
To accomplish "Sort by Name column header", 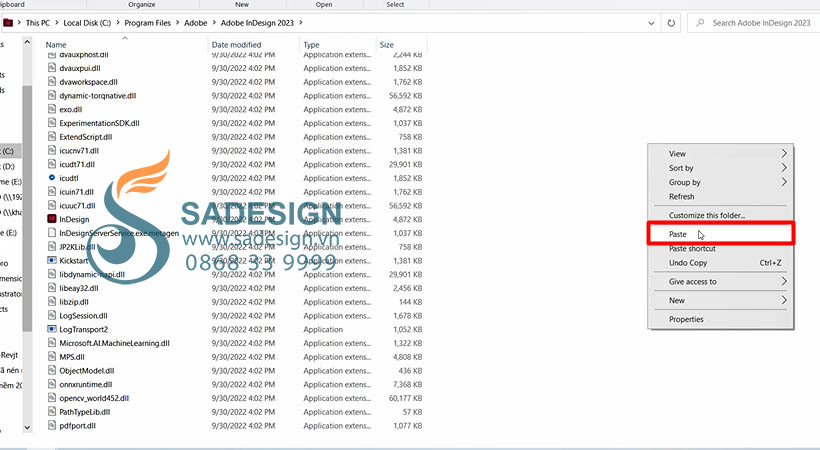I will [x=56, y=45].
